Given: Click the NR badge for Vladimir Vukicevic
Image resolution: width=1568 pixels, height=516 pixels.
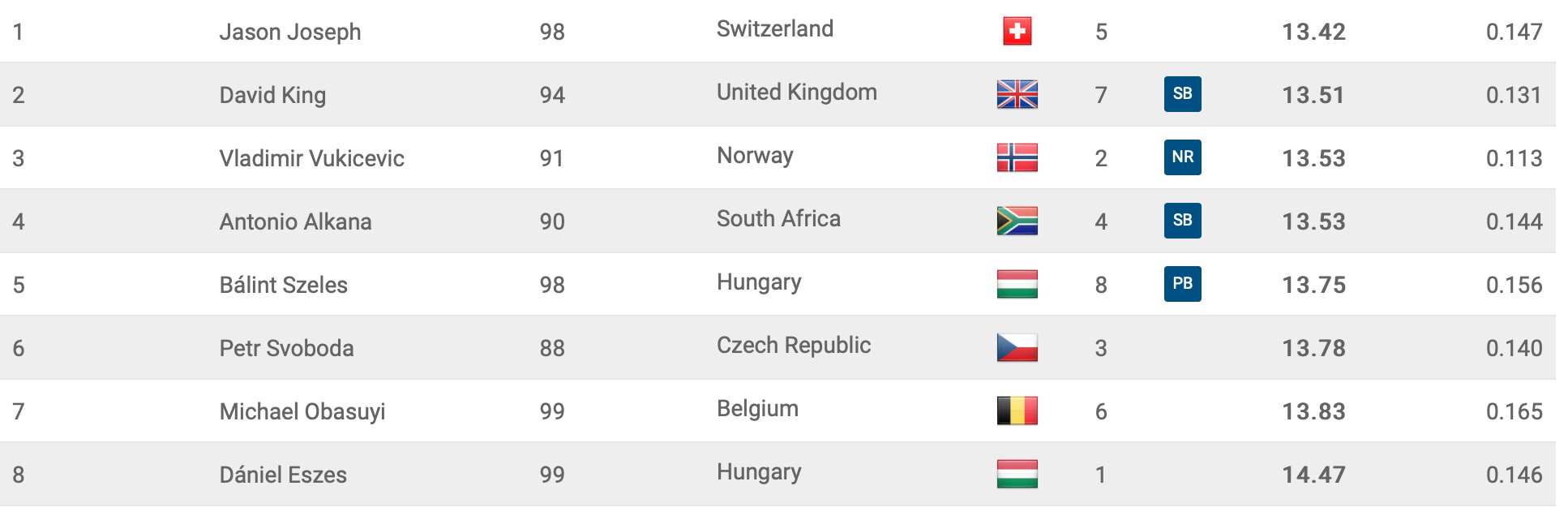Looking at the screenshot, I should pos(1182,157).
